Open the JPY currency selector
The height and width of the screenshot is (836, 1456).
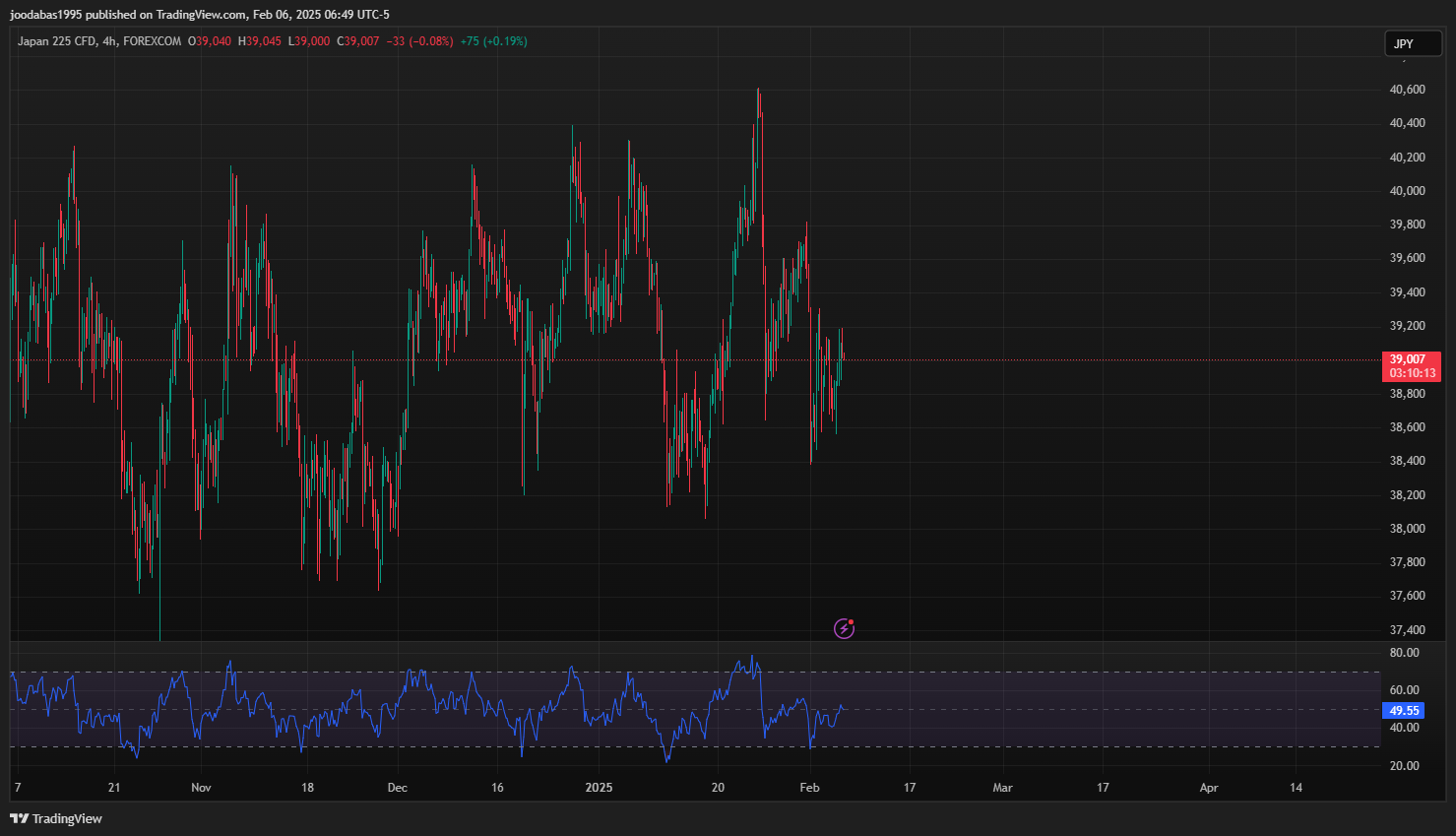click(x=1413, y=43)
